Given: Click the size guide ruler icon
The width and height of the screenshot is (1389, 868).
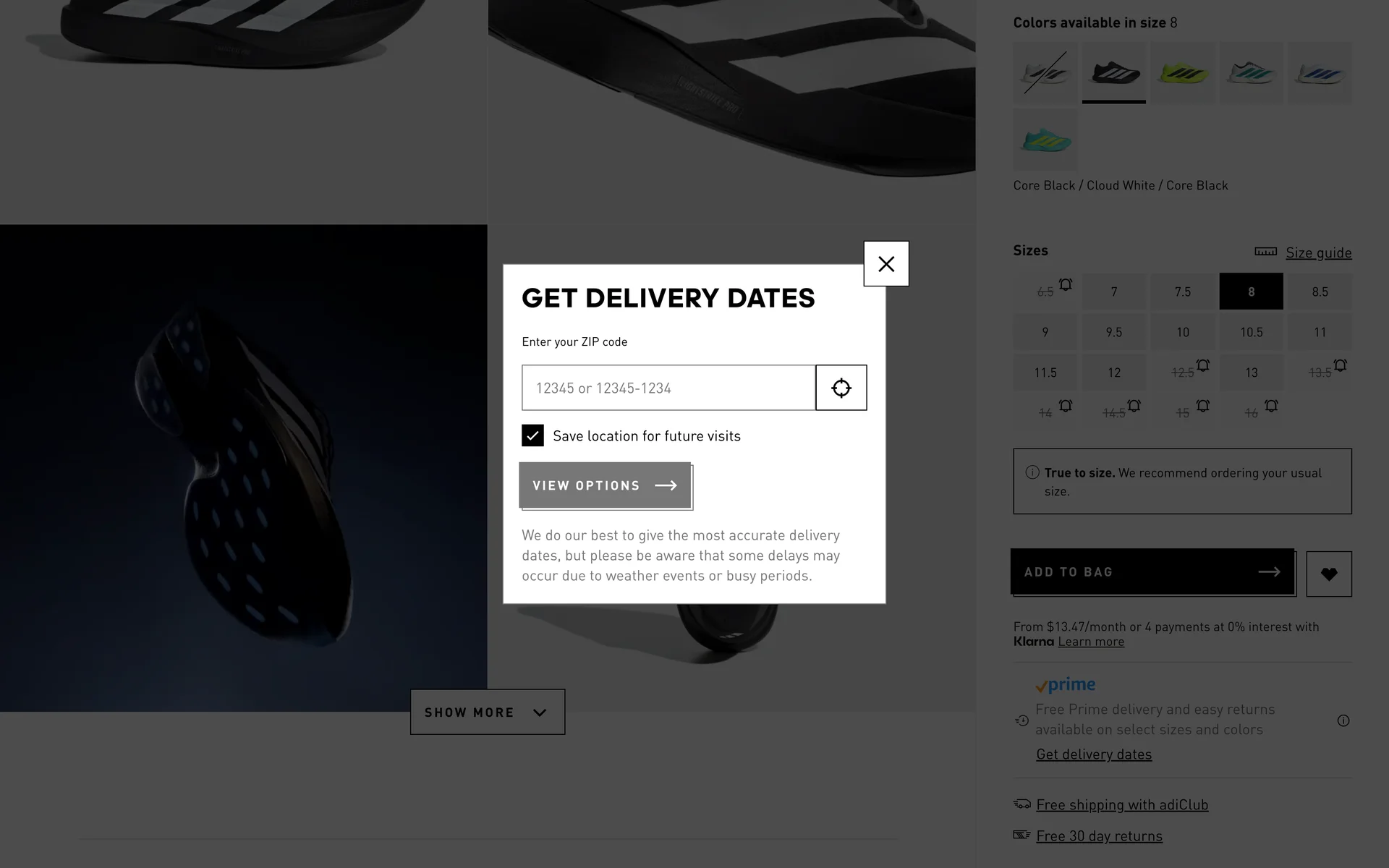Looking at the screenshot, I should 1265,252.
